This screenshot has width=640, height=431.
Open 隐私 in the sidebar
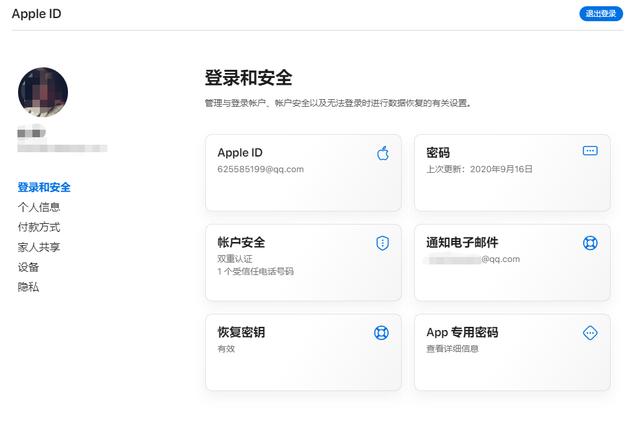pos(28,287)
